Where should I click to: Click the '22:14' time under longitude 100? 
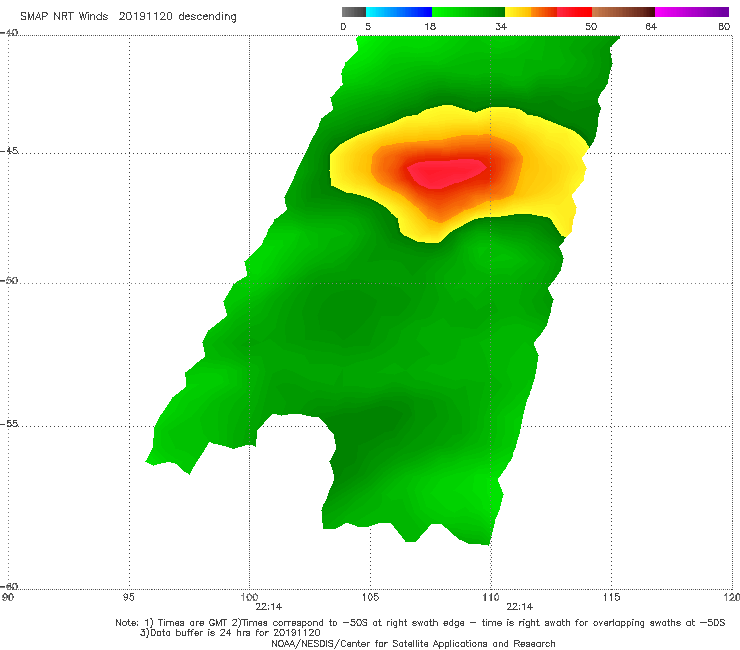pyautogui.click(x=269, y=607)
